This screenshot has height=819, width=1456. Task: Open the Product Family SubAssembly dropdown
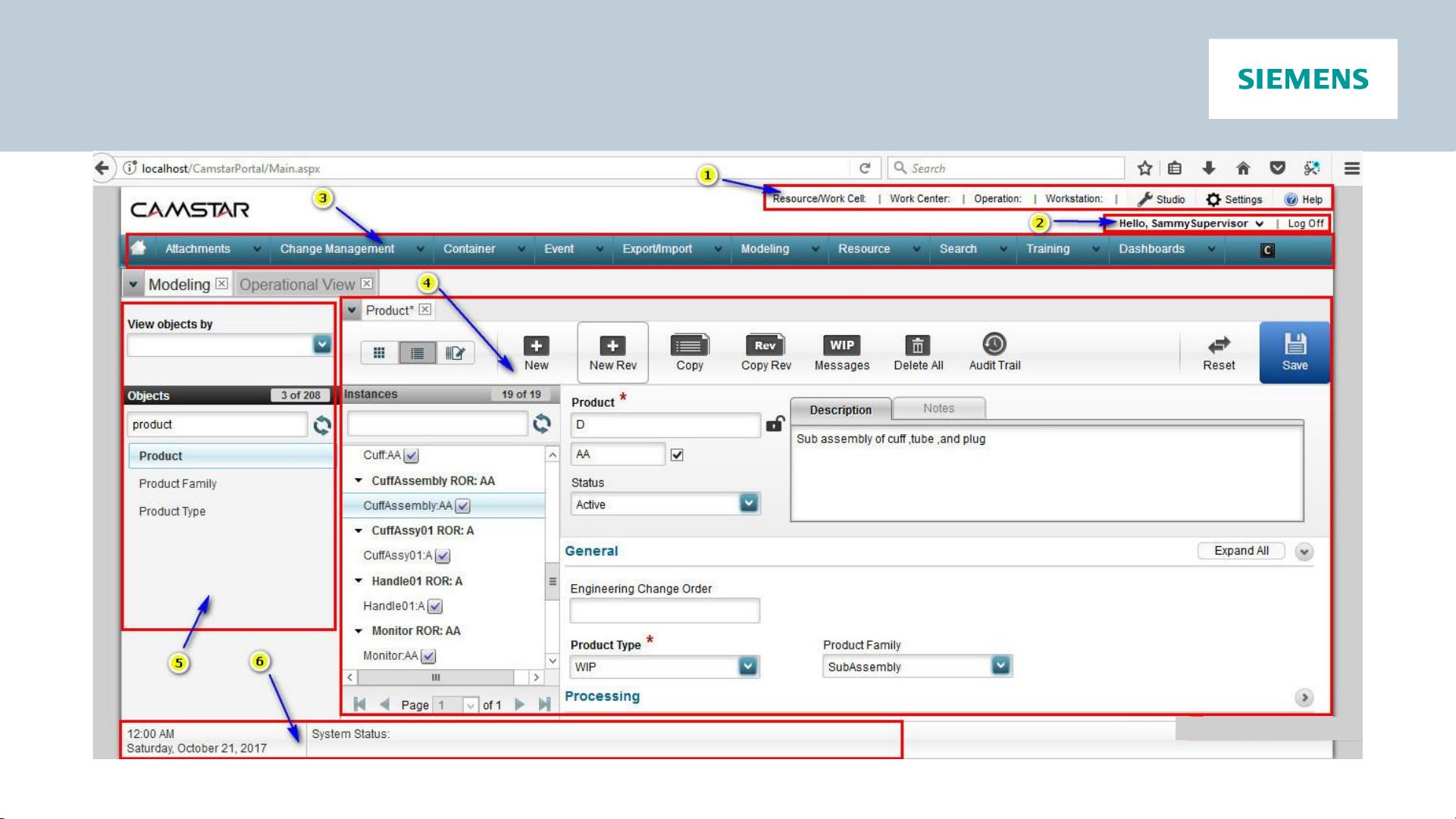[x=1000, y=666]
